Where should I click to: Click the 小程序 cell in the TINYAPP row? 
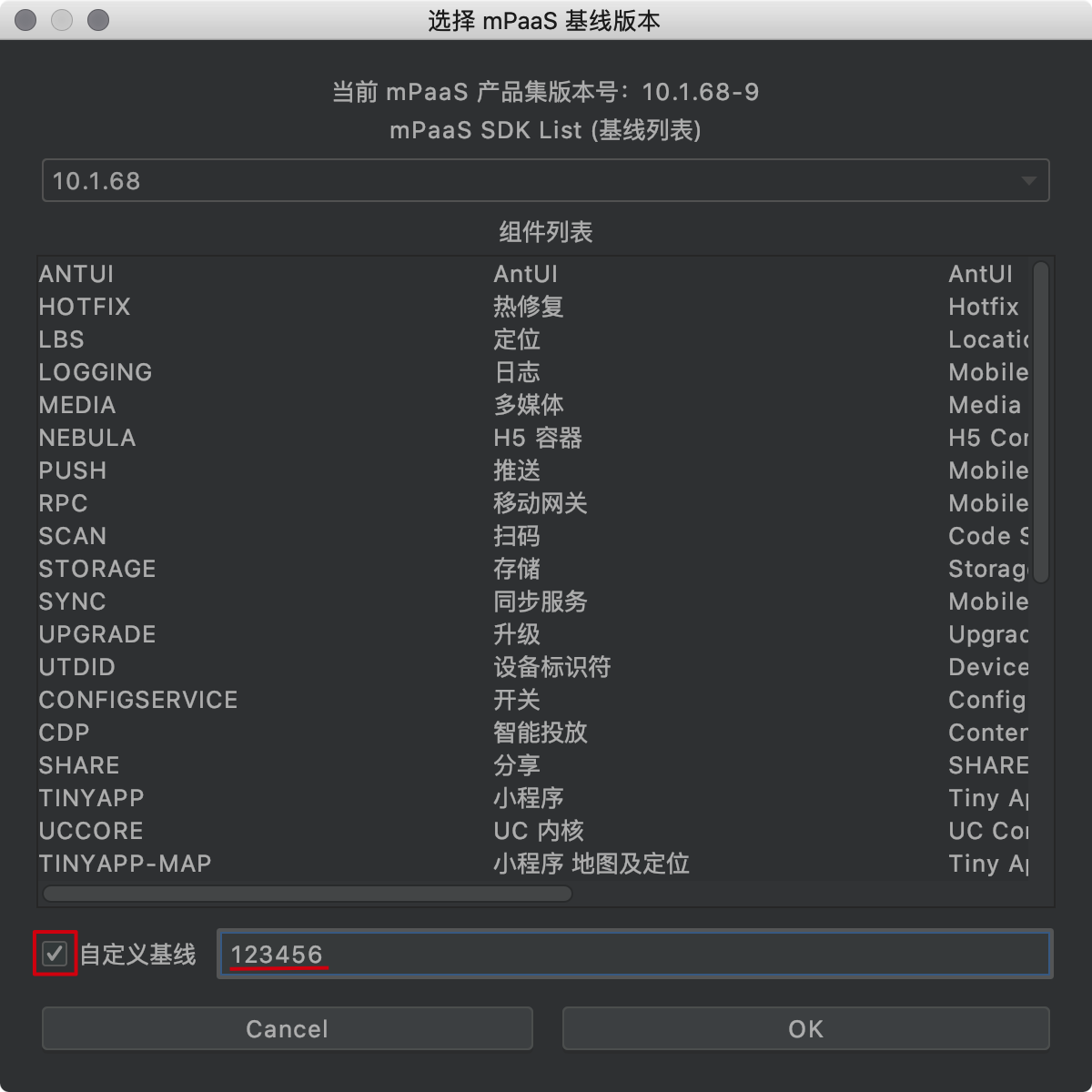click(x=529, y=798)
